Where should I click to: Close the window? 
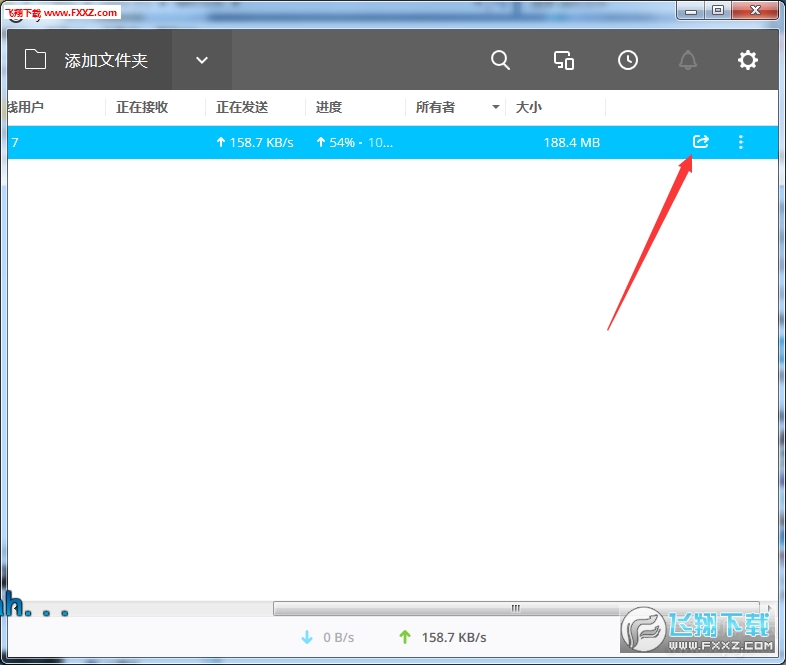(x=755, y=11)
